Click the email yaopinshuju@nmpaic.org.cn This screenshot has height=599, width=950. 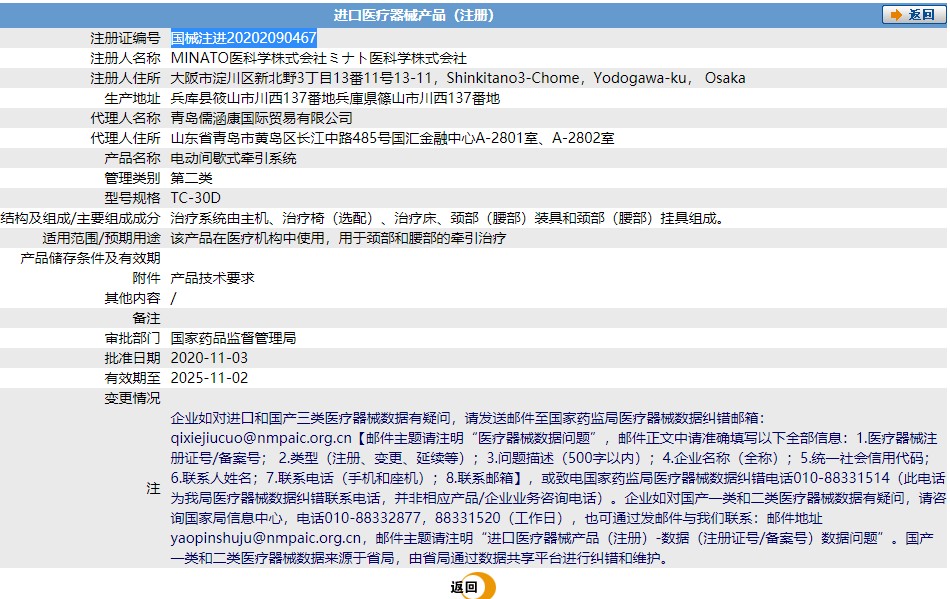[266, 538]
